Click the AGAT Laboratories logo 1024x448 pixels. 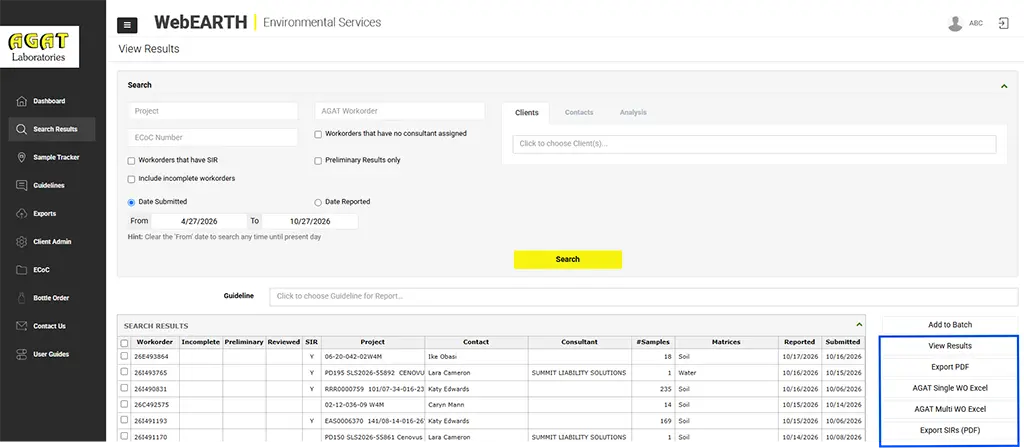click(40, 47)
